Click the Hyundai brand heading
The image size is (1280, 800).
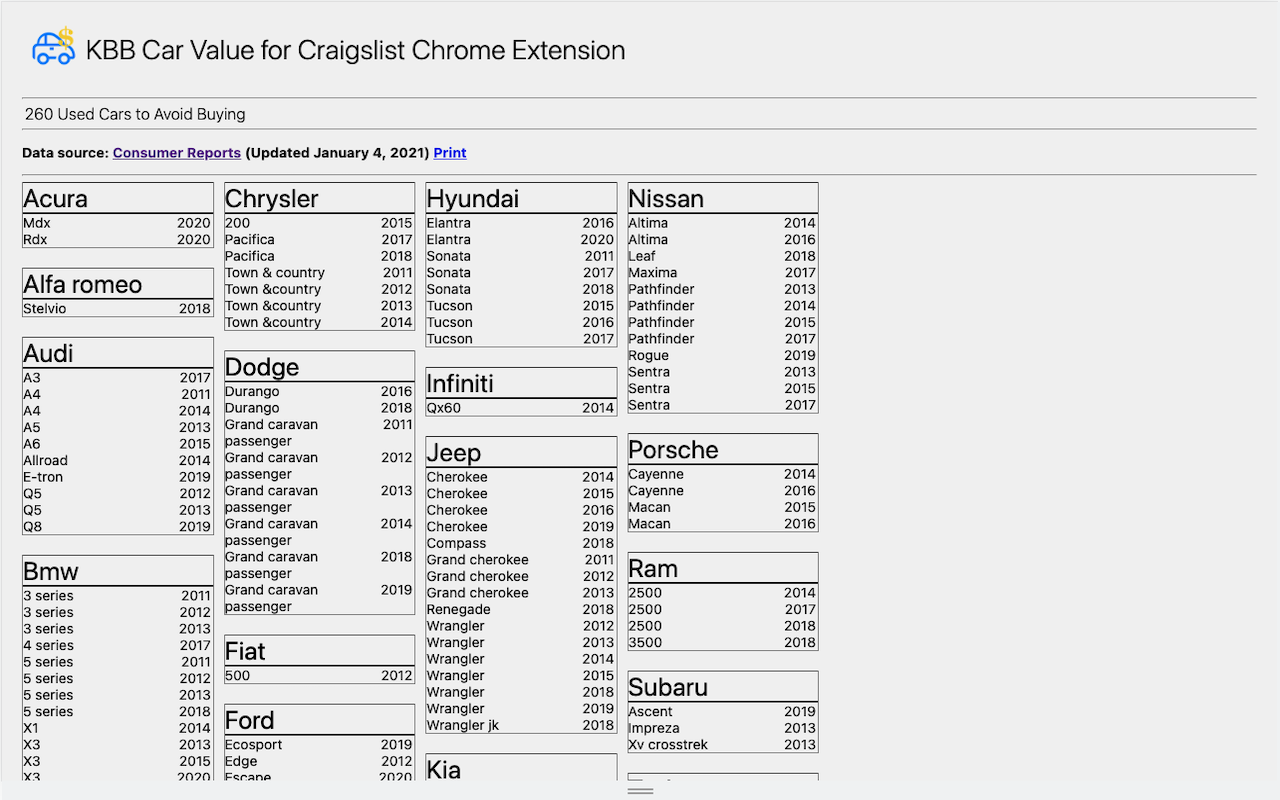522,198
